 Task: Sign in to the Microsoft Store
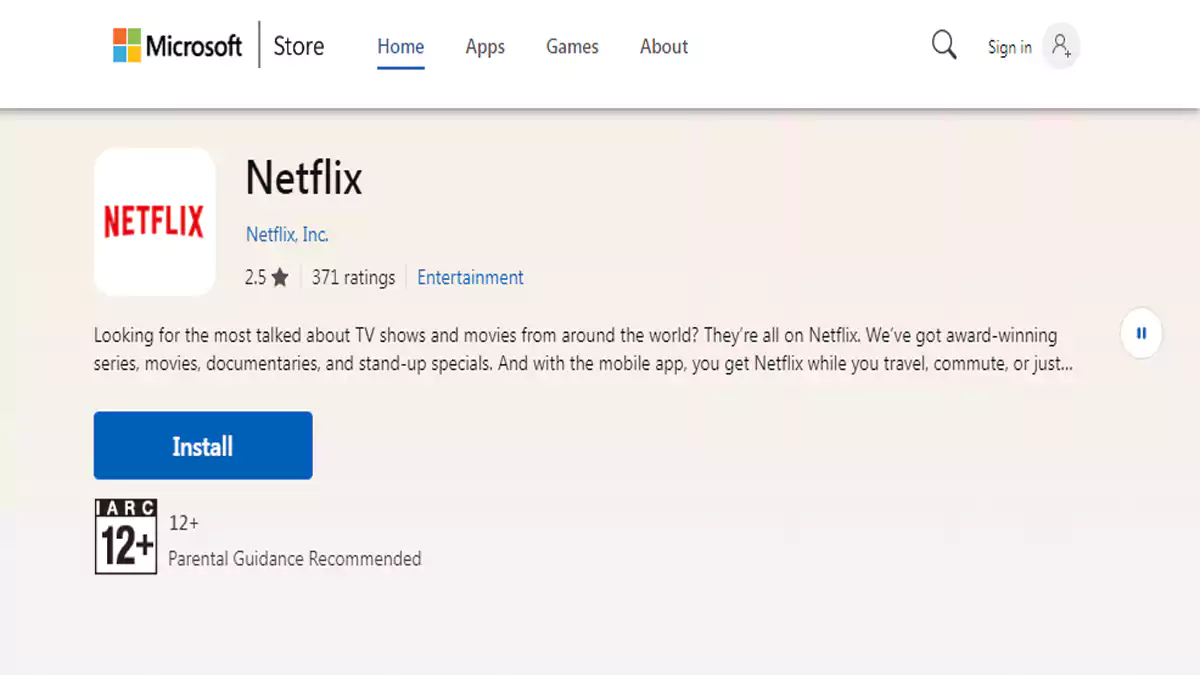click(1009, 46)
